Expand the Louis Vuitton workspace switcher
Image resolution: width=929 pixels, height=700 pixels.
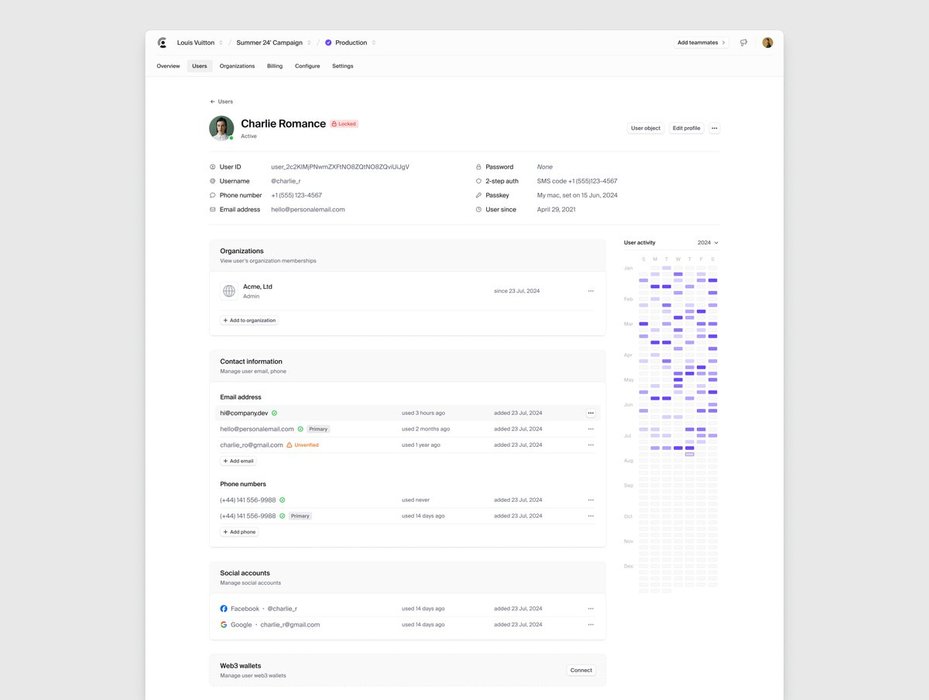click(200, 43)
